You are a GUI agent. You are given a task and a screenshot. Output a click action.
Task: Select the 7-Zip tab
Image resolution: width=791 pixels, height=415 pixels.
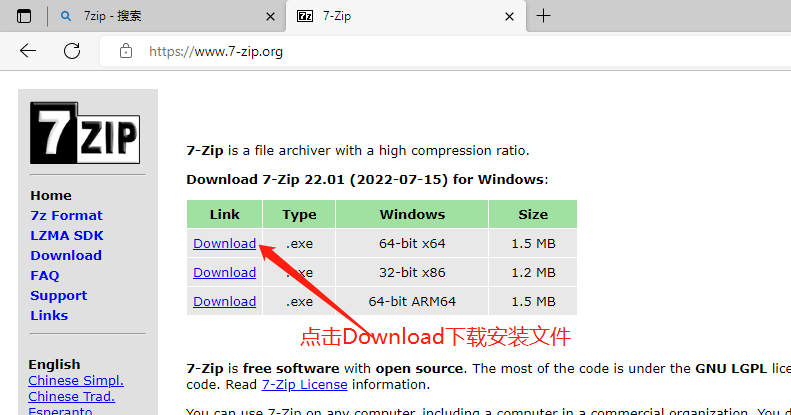(400, 16)
